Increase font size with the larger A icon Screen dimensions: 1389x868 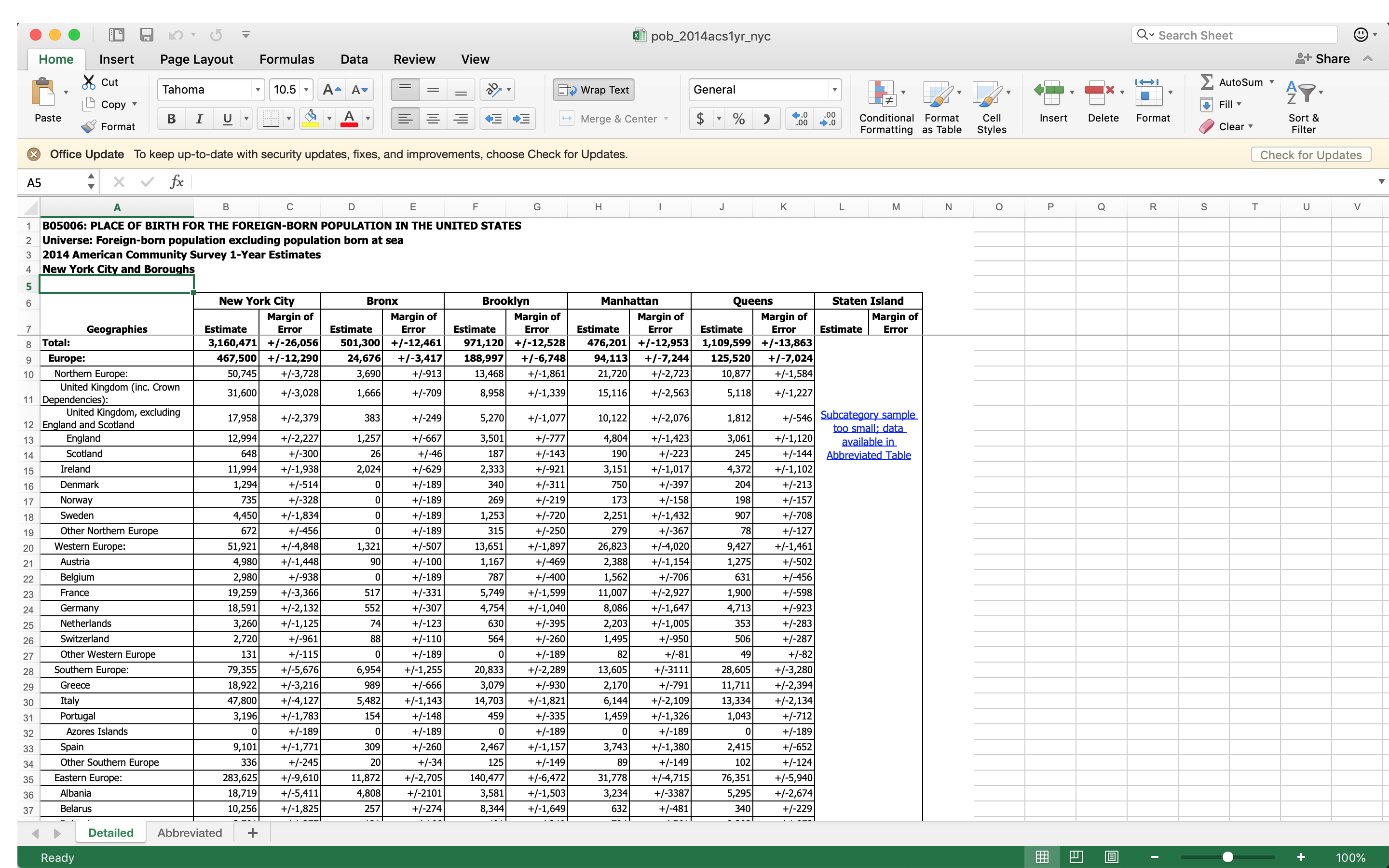pos(332,90)
